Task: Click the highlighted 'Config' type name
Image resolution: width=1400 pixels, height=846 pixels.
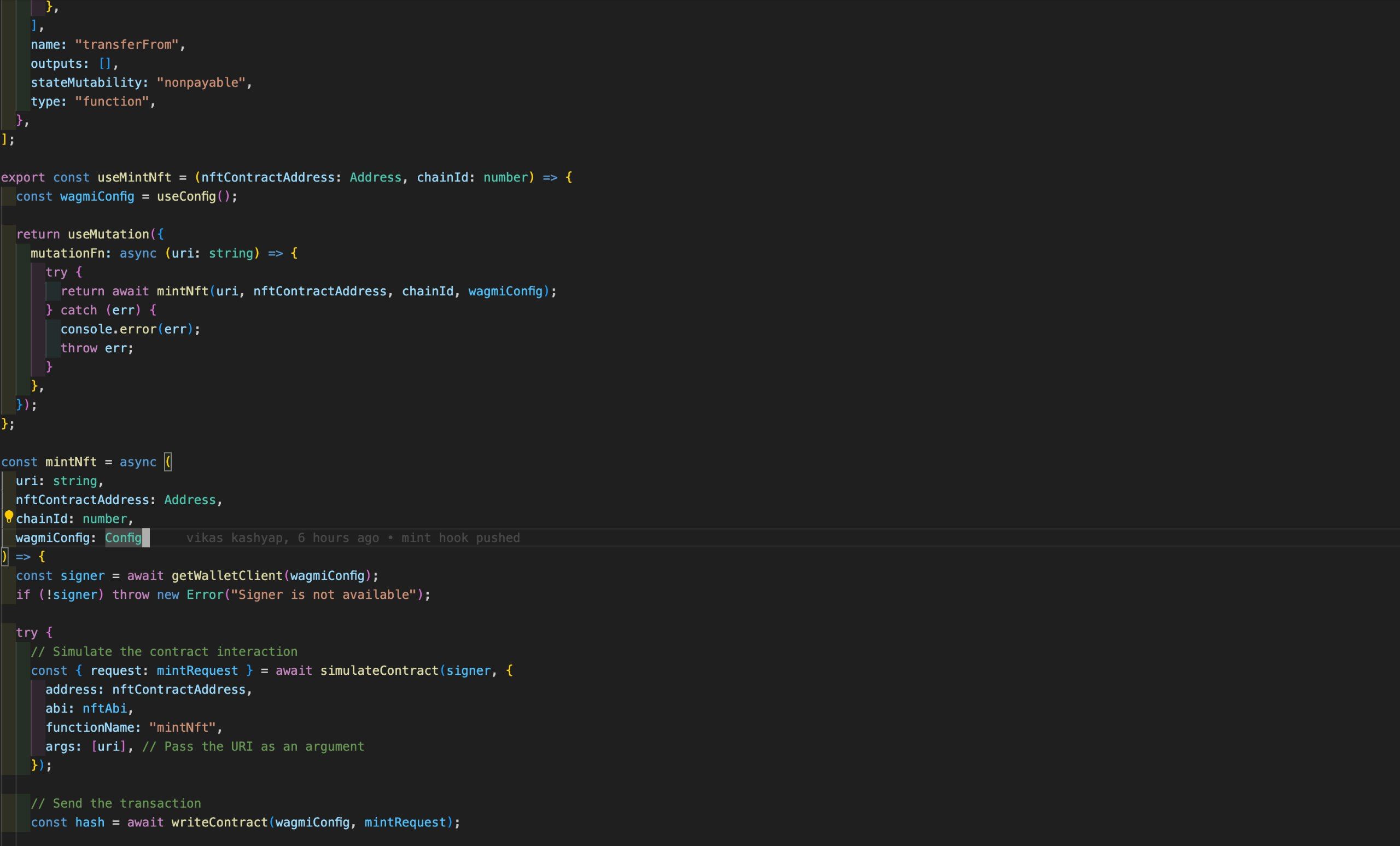Action: coord(123,538)
